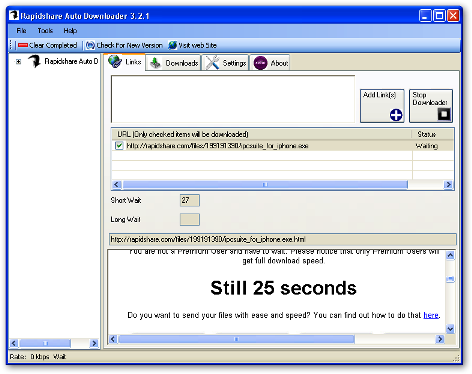Viewport: 472px width, 374px height.
Task: Click tree panel horizontal scrollbar thumb
Action: click(45, 343)
